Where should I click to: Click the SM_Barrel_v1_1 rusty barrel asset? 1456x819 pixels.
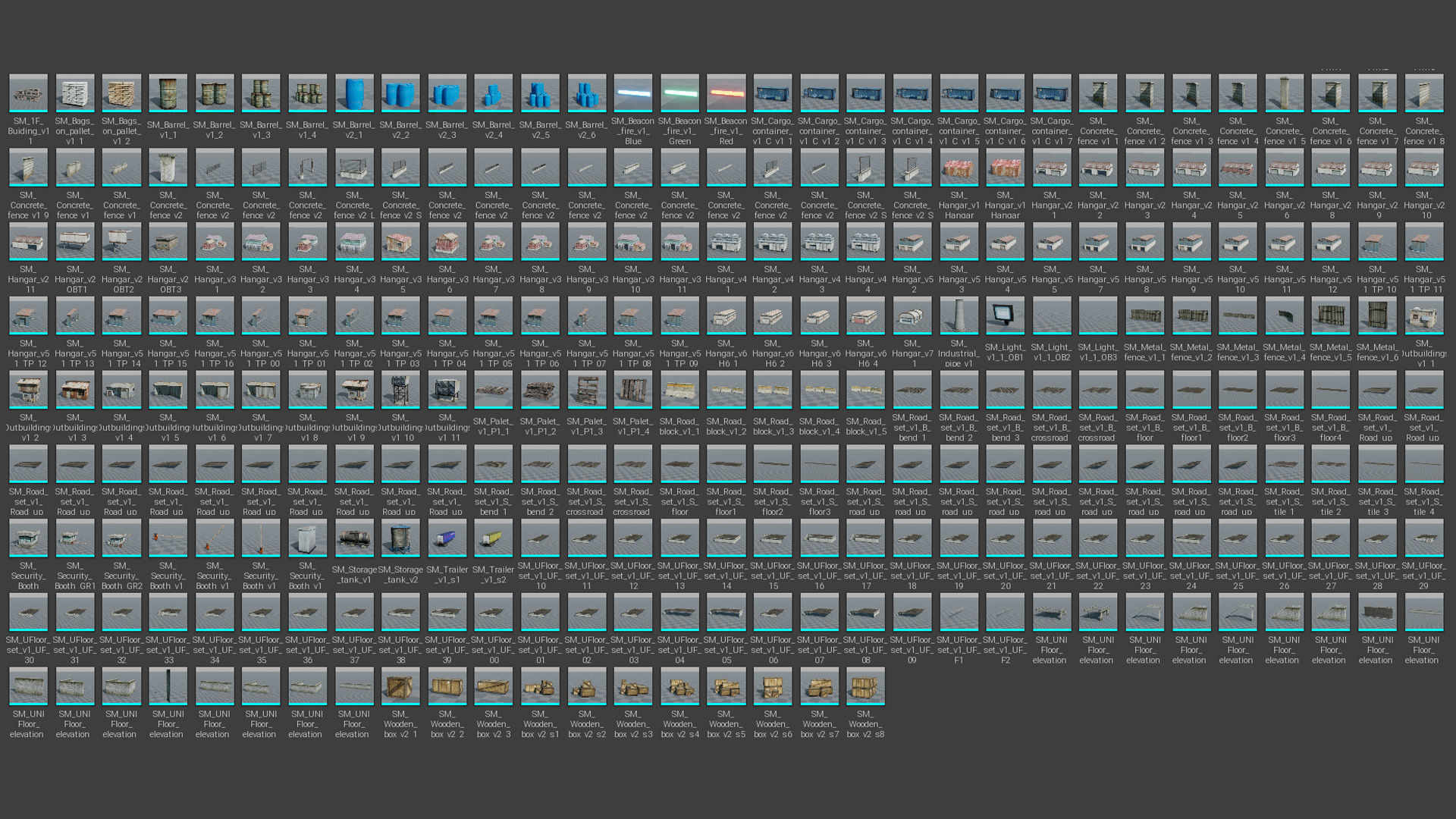pos(168,93)
